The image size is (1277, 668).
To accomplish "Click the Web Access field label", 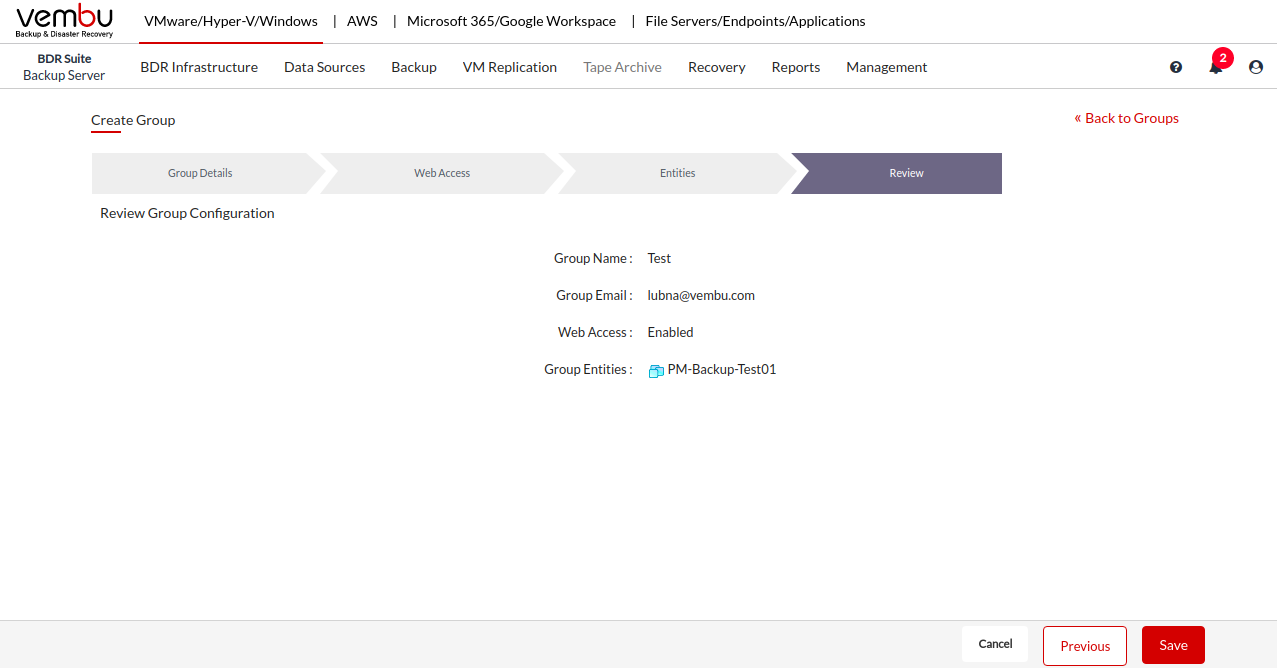I will tap(595, 332).
